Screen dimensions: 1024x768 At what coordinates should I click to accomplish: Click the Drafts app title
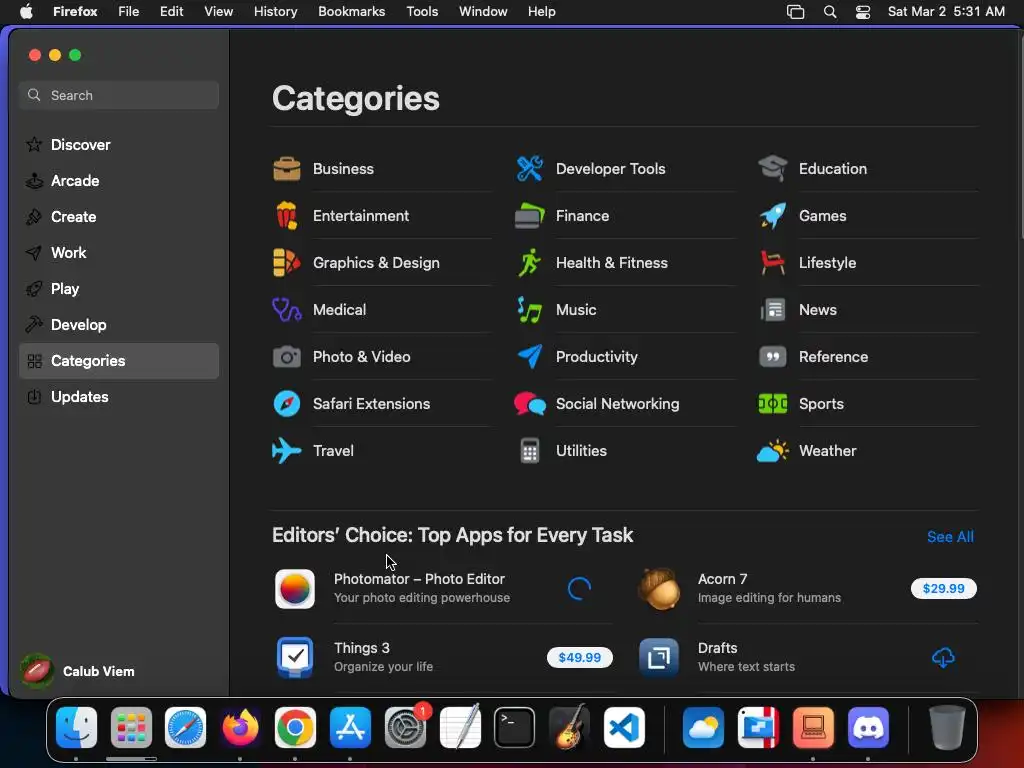point(717,648)
